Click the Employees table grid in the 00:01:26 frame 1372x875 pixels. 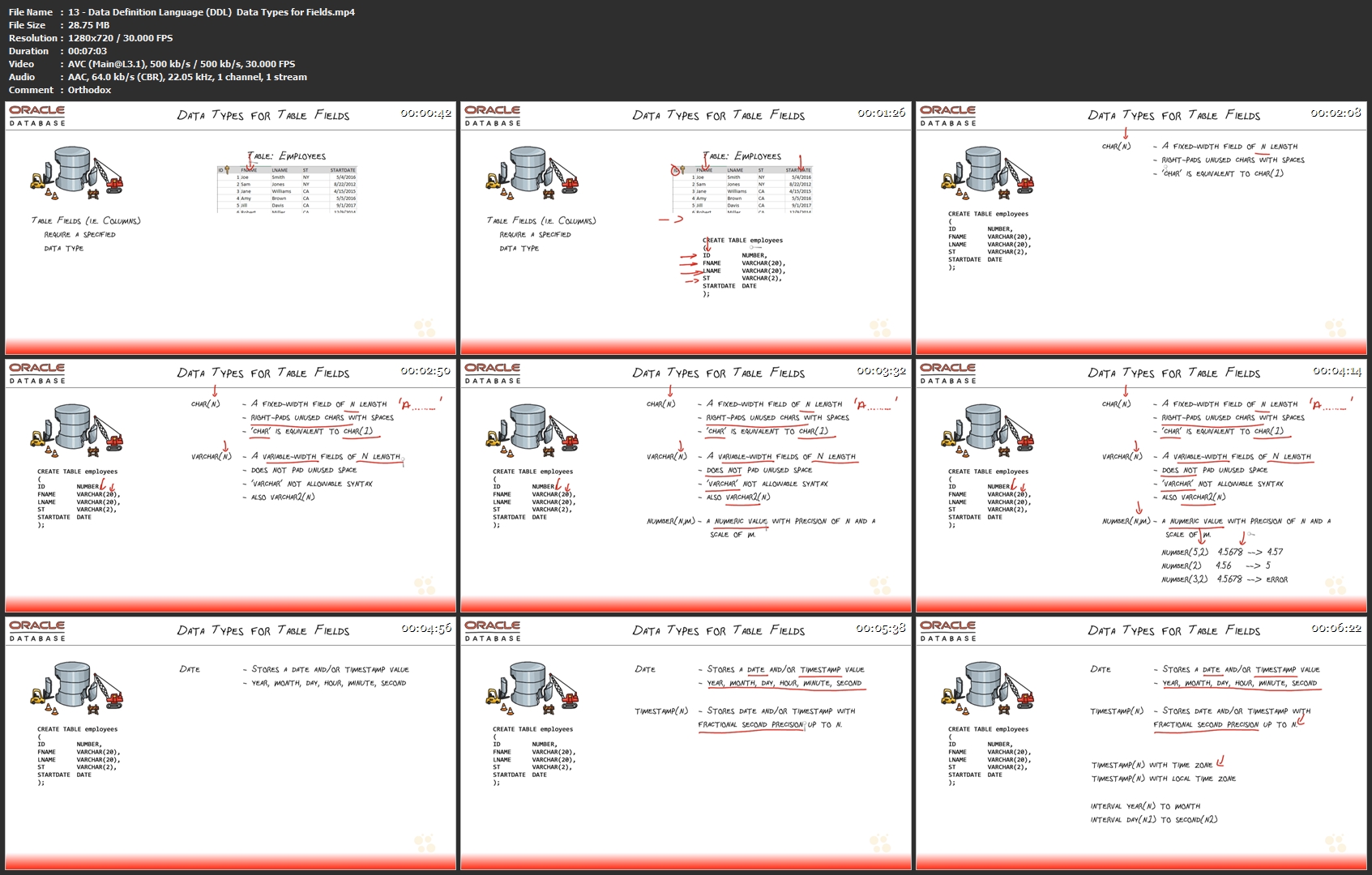pos(742,190)
